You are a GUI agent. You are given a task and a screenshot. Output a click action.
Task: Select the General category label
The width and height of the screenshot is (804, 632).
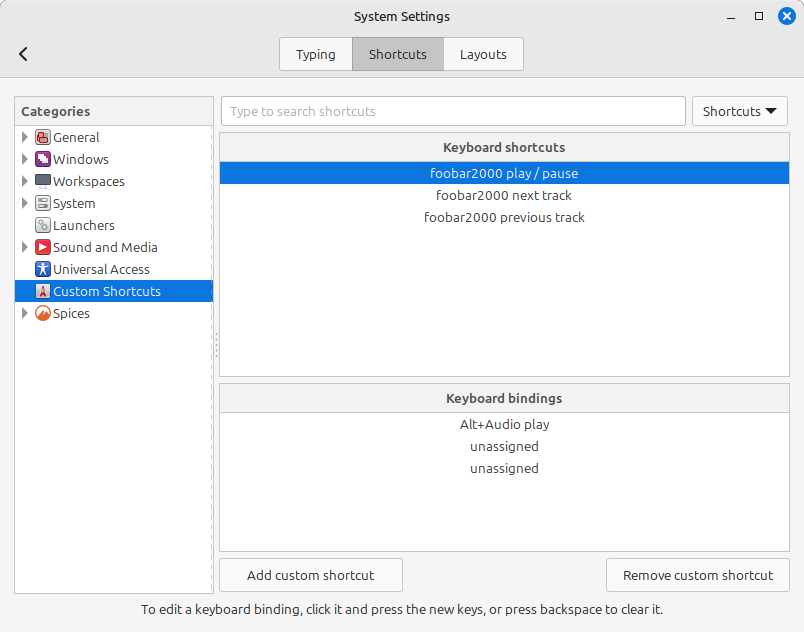point(76,137)
